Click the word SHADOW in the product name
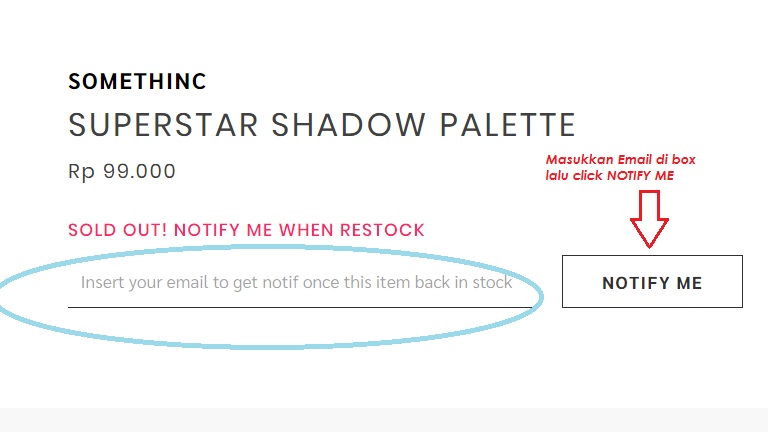This screenshot has height=432, width=768. click(x=348, y=124)
